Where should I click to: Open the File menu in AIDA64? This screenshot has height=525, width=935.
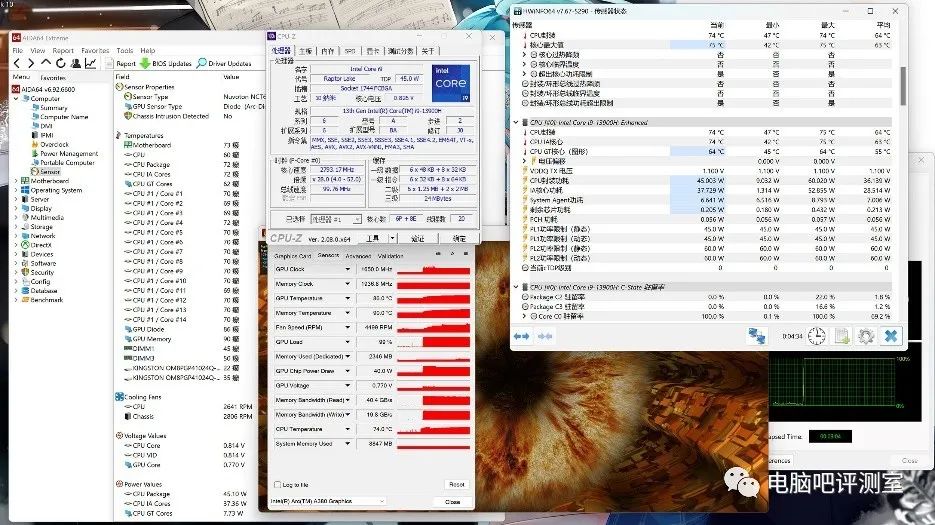[x=18, y=51]
